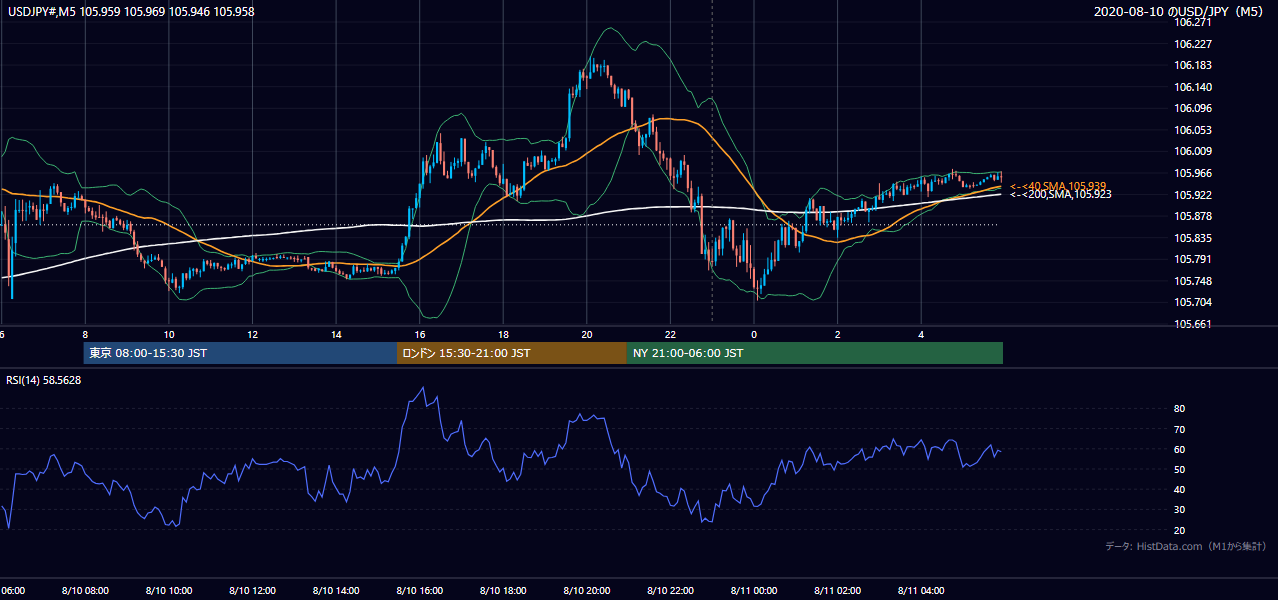
Task: Select the ロンドン 15:30-21:00 JST session bar
Action: (512, 353)
